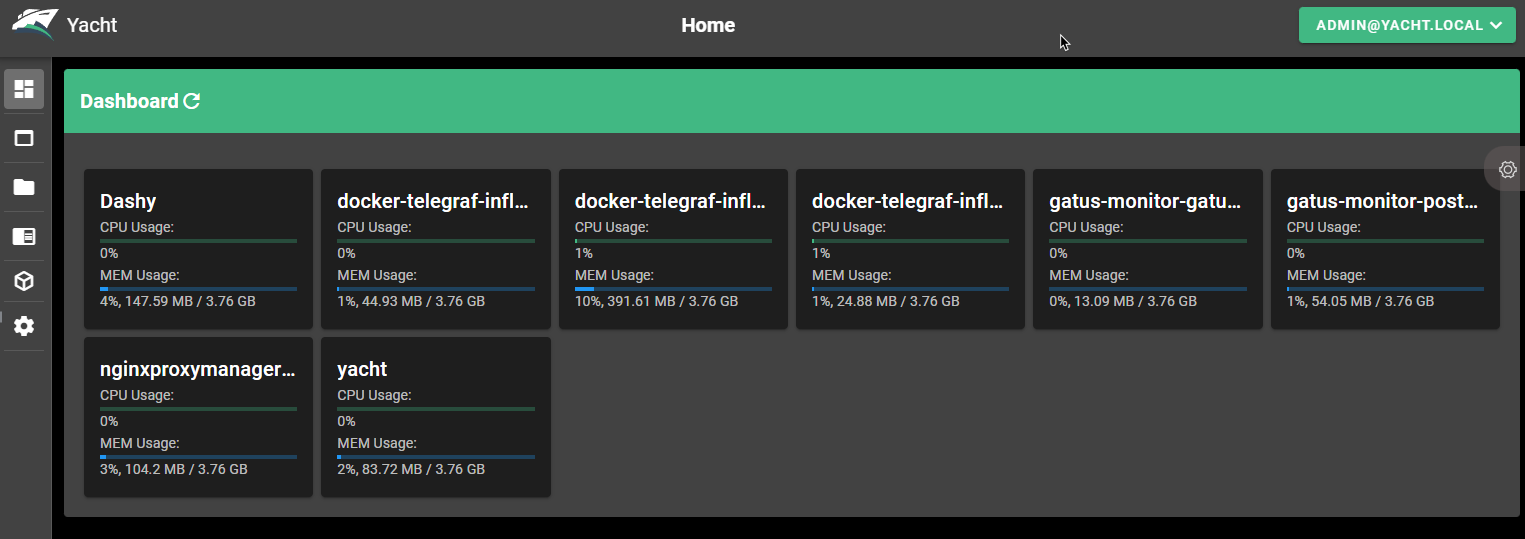Open the Applications window icon in sidebar
Screen dimensions: 1525x539
pos(24,139)
